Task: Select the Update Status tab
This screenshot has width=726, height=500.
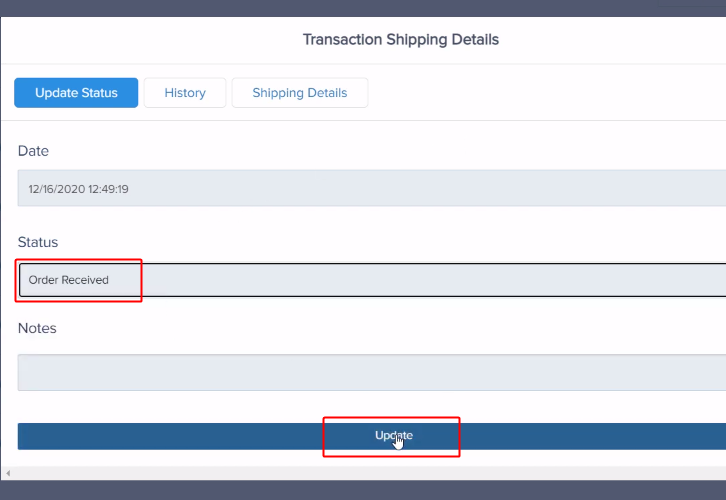Action: [76, 93]
